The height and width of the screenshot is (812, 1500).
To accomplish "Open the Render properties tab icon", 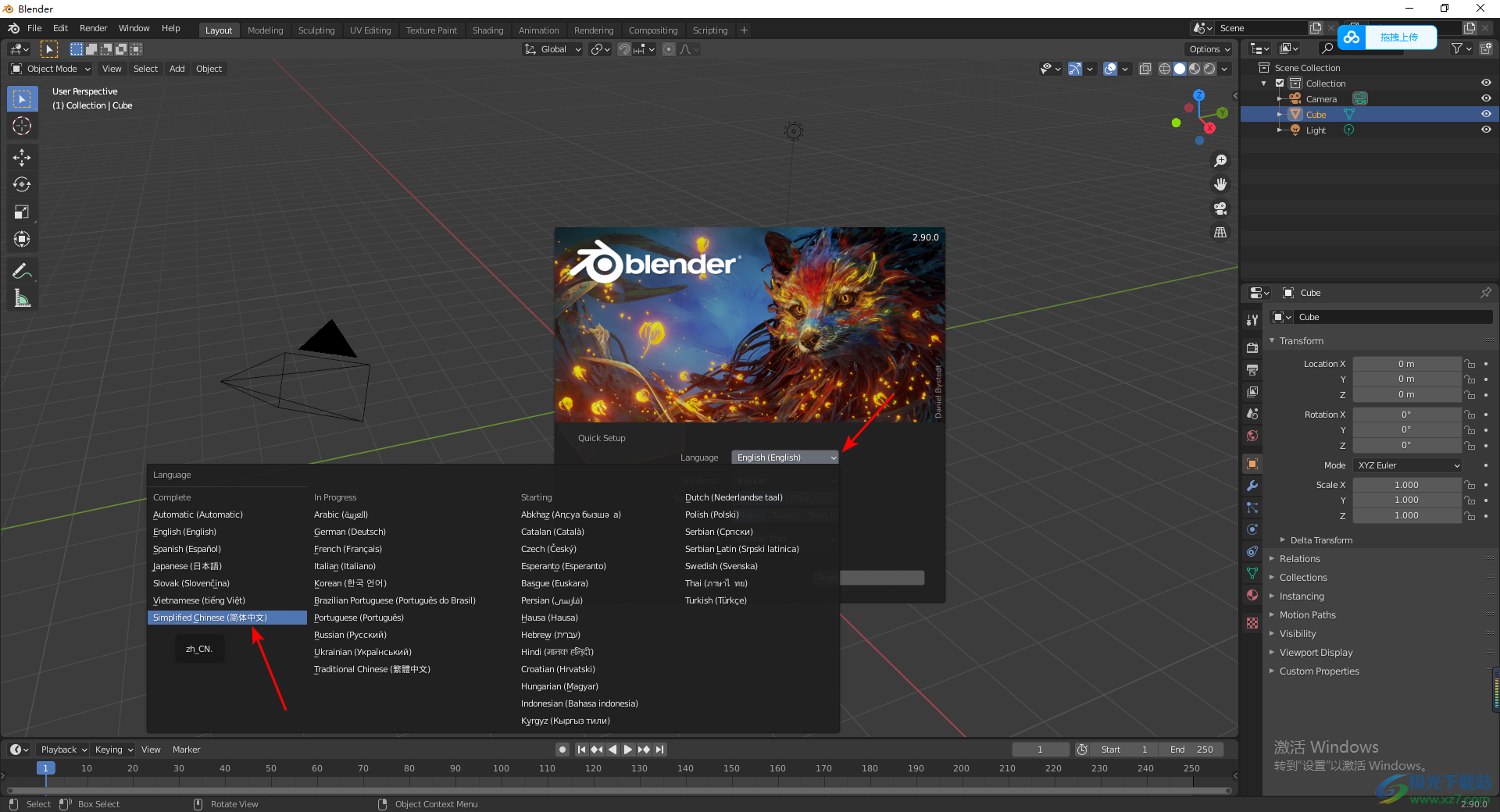I will pos(1252,347).
